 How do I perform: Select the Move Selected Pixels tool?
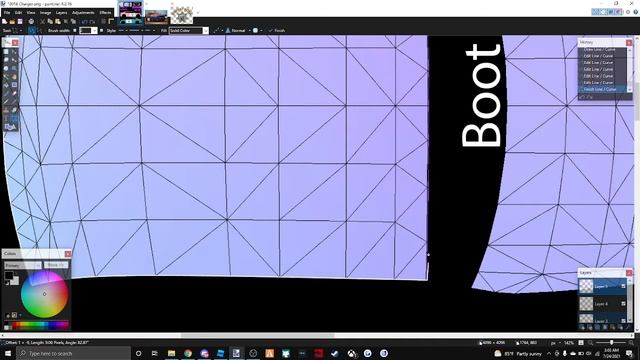click(x=14, y=52)
